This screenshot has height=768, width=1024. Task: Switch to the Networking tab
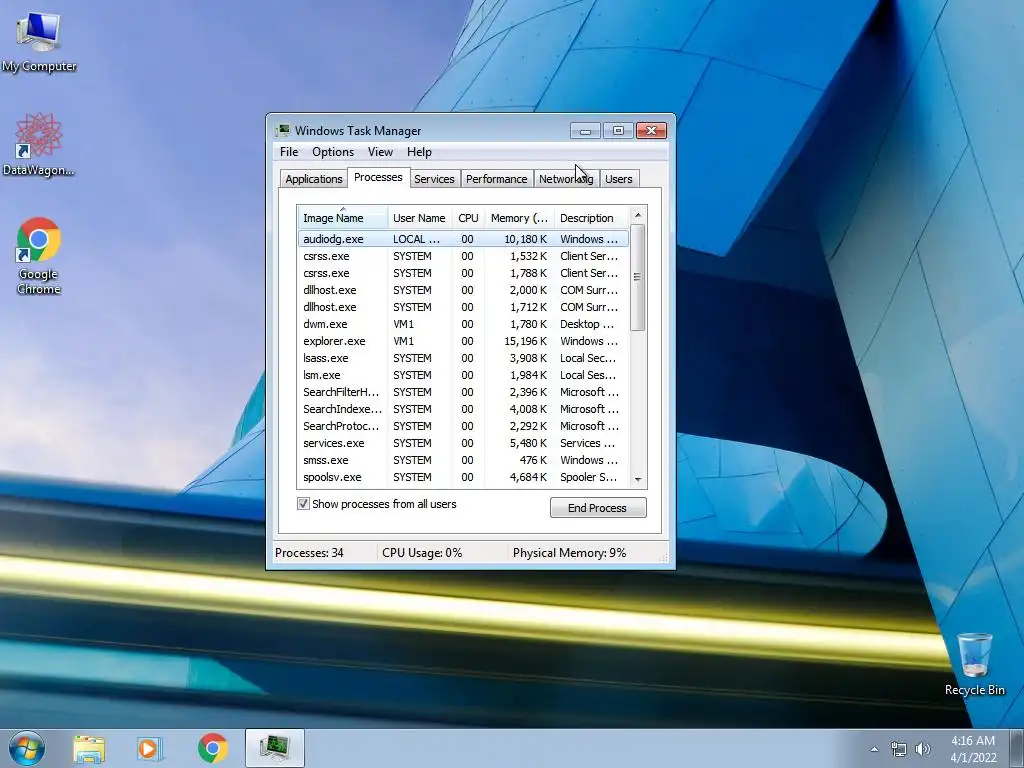[x=566, y=179]
